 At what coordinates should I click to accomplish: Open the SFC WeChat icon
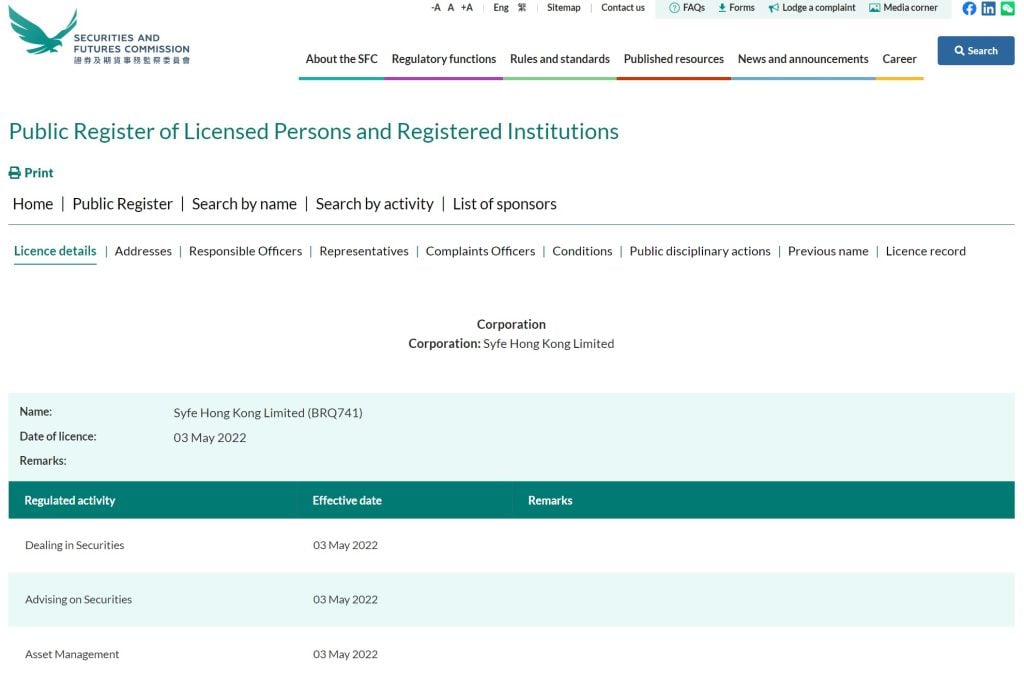pos(1008,8)
